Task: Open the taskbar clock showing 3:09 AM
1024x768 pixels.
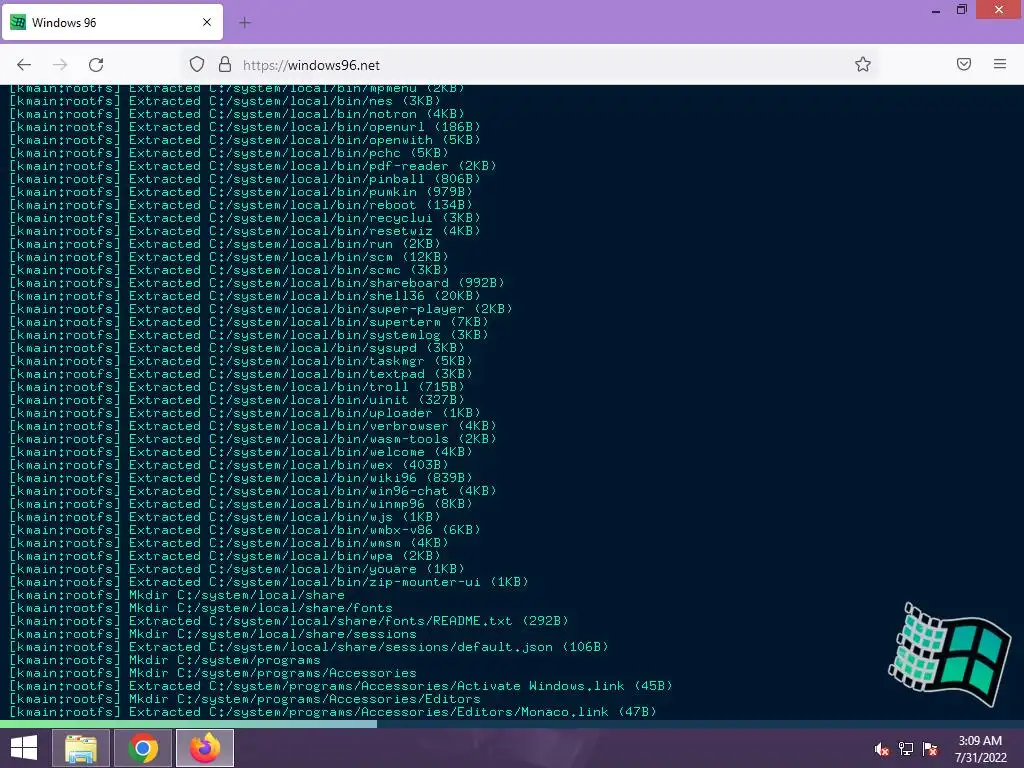Action: click(980, 749)
